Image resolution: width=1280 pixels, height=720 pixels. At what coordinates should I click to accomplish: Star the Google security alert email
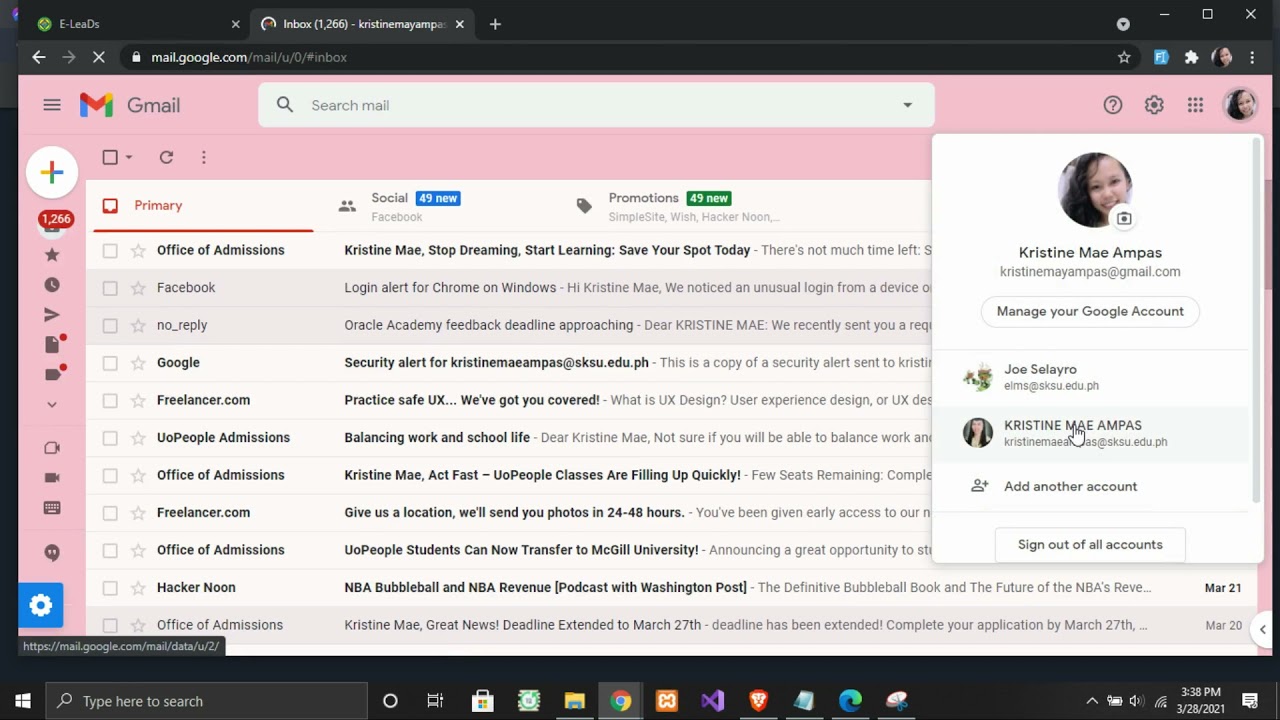[x=138, y=363]
